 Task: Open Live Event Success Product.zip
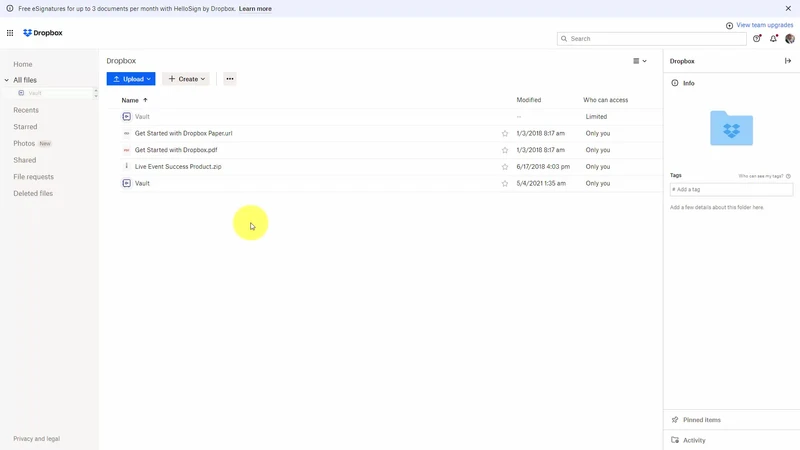[x=178, y=167]
